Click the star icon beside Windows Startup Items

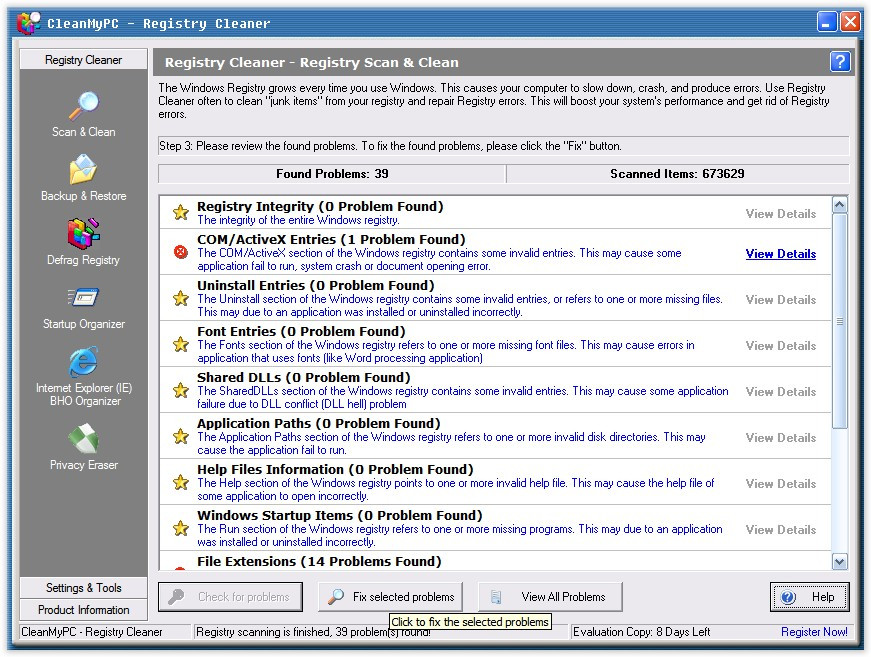[181, 529]
